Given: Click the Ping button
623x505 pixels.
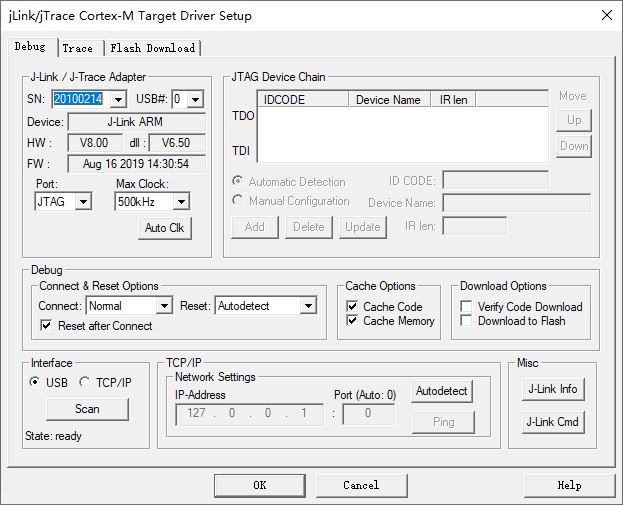Looking at the screenshot, I should pyautogui.click(x=443, y=422).
